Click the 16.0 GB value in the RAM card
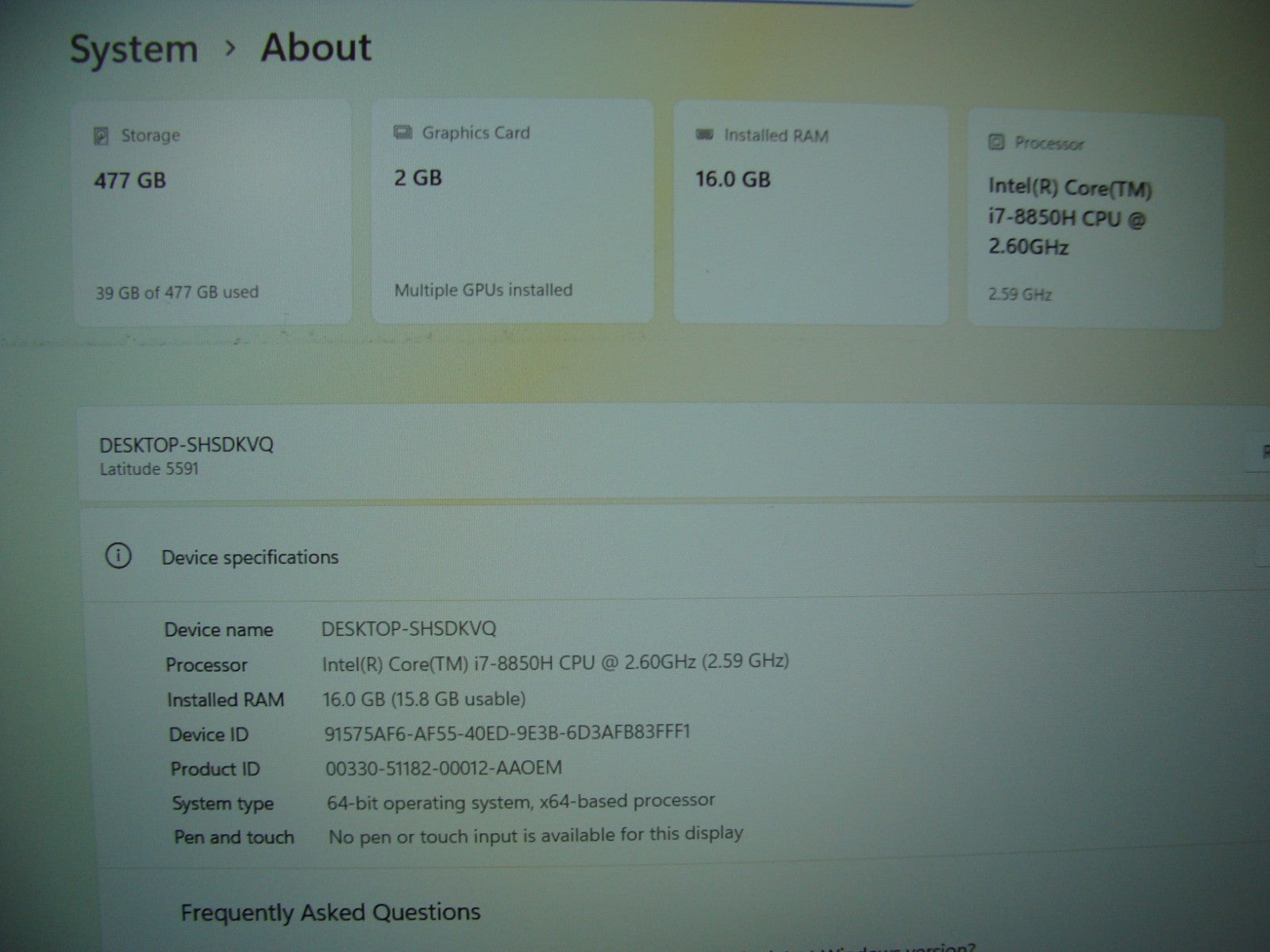The height and width of the screenshot is (952, 1270). coord(733,179)
